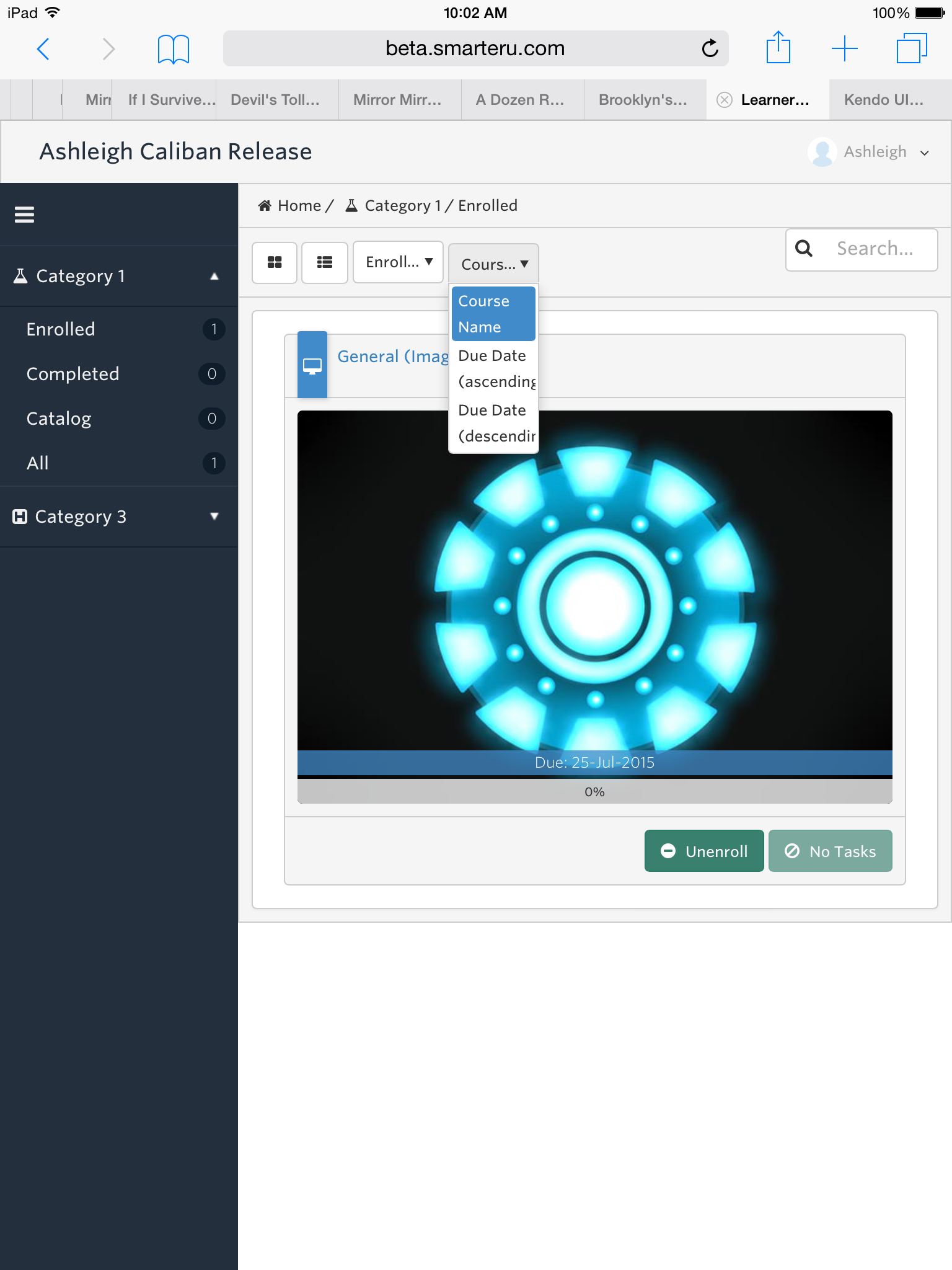Click the Completed count badge

coord(211,373)
